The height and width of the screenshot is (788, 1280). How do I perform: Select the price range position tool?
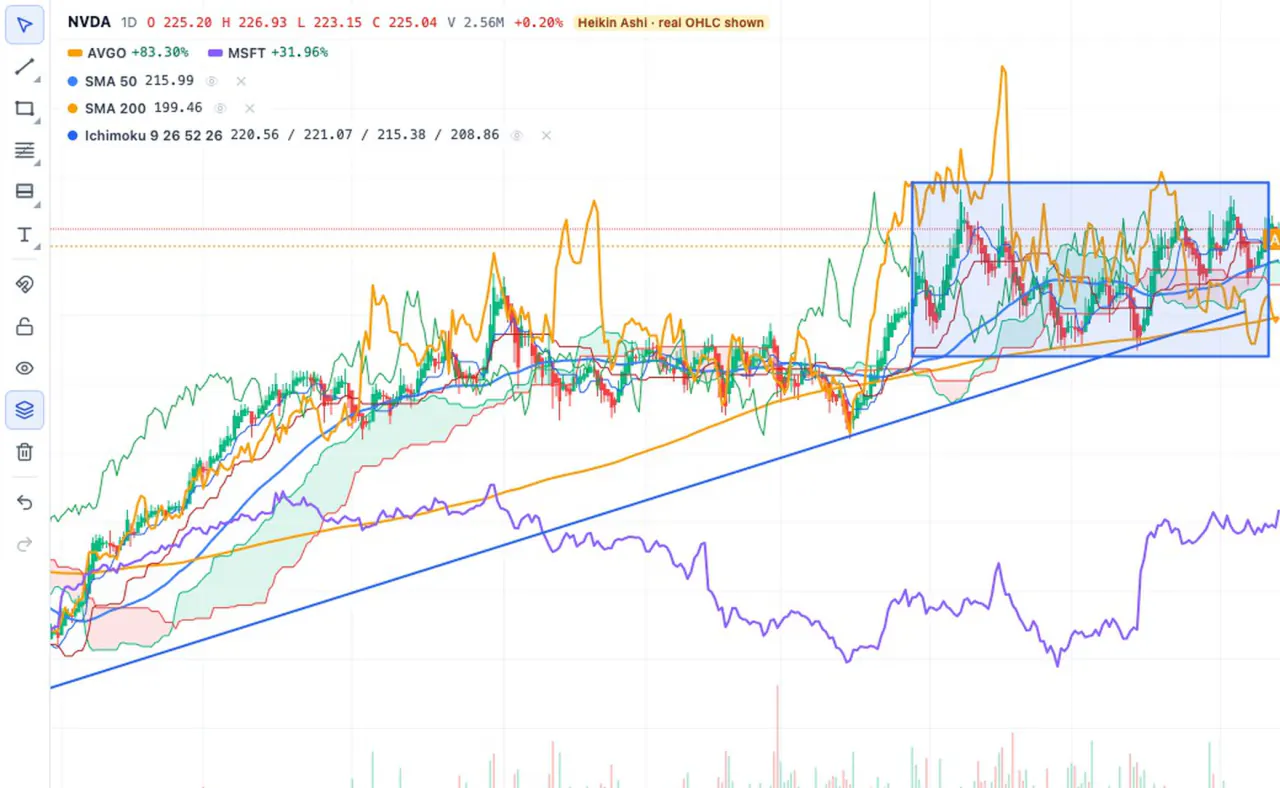(25, 191)
